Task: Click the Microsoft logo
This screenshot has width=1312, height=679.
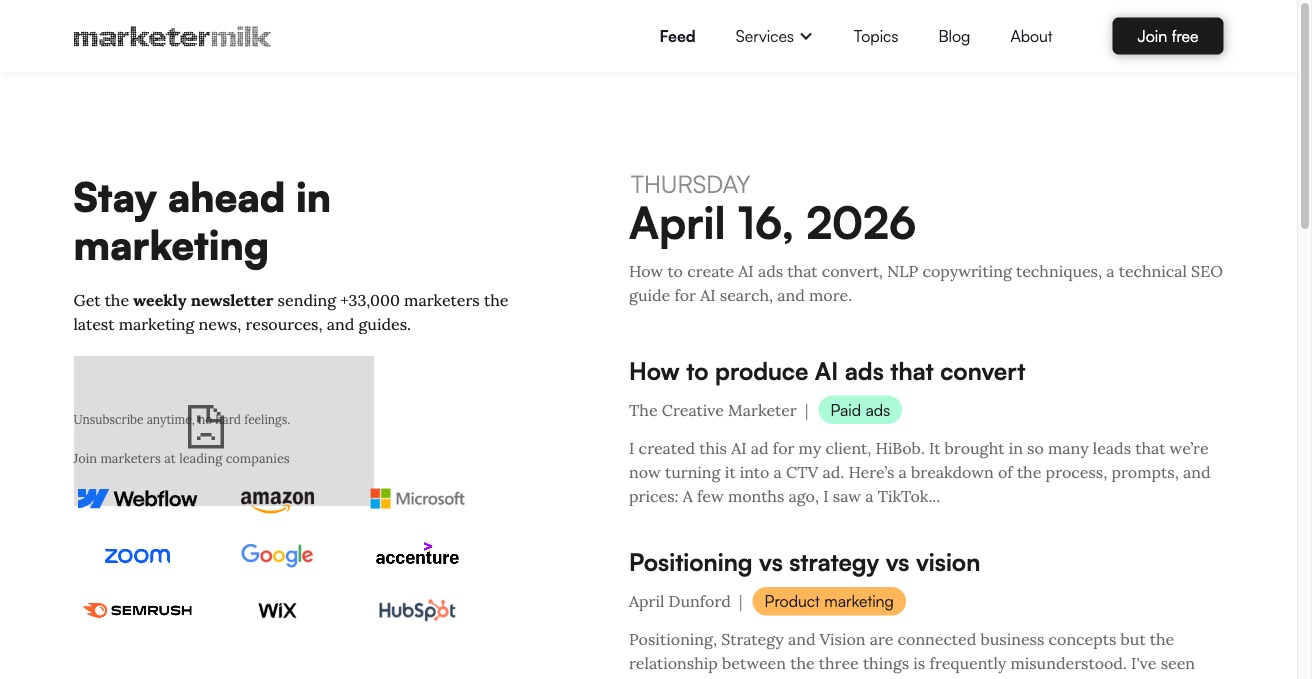Action: (x=417, y=498)
